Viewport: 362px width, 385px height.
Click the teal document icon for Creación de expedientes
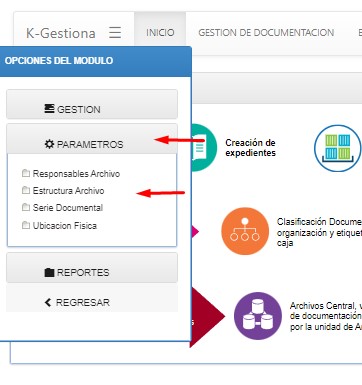point(203,148)
